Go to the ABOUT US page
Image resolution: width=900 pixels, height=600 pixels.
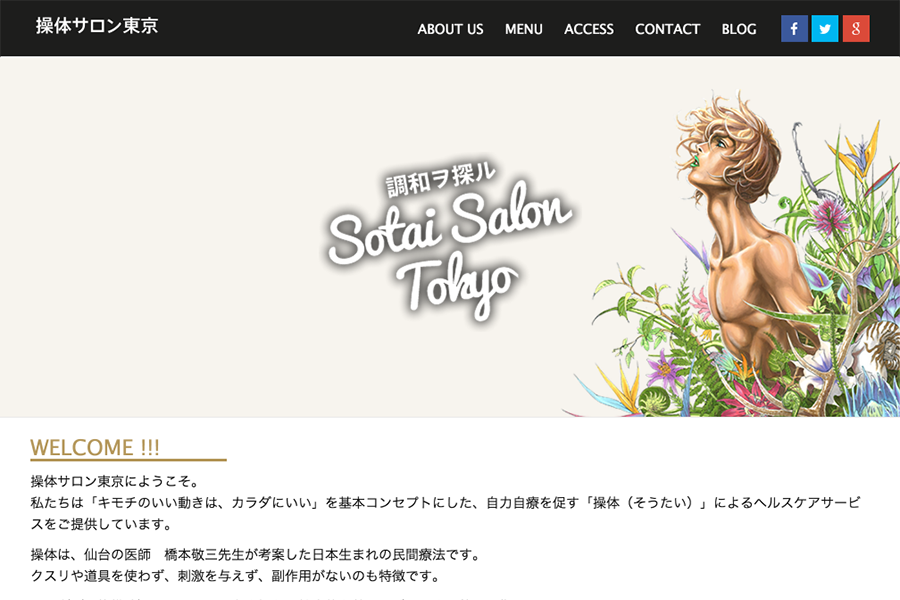pos(450,29)
